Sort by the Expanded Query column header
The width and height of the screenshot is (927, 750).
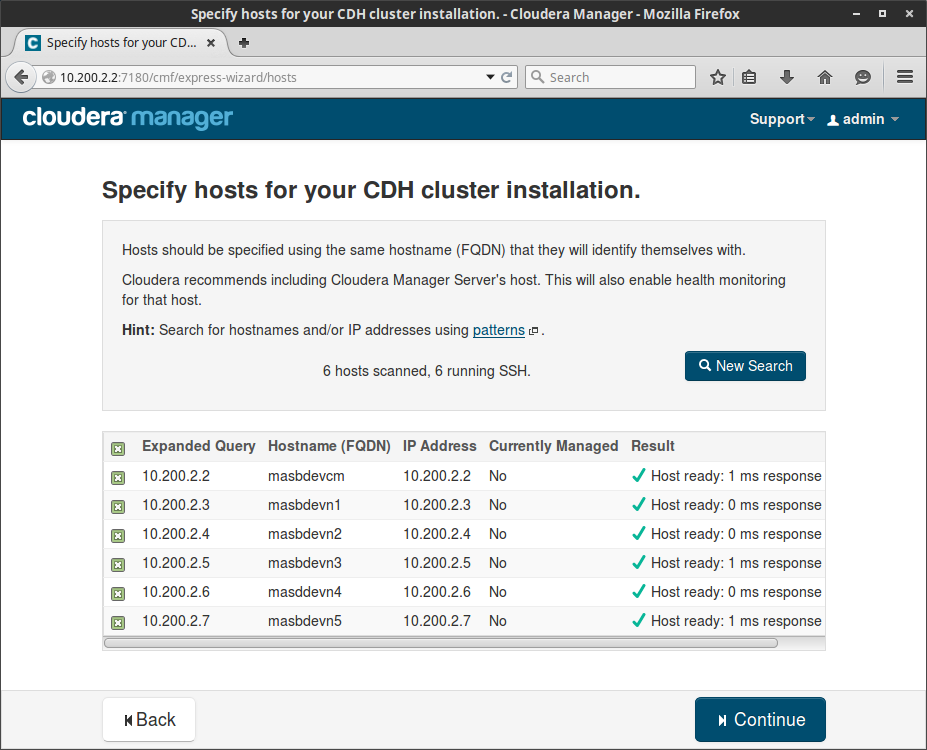pyautogui.click(x=199, y=446)
